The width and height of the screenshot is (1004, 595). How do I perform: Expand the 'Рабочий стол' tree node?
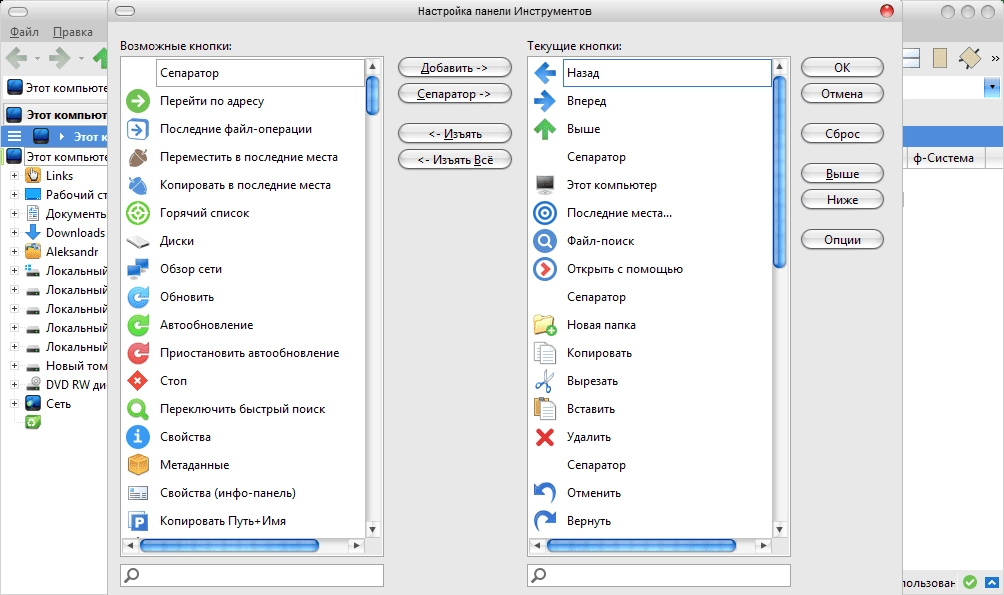coord(14,195)
